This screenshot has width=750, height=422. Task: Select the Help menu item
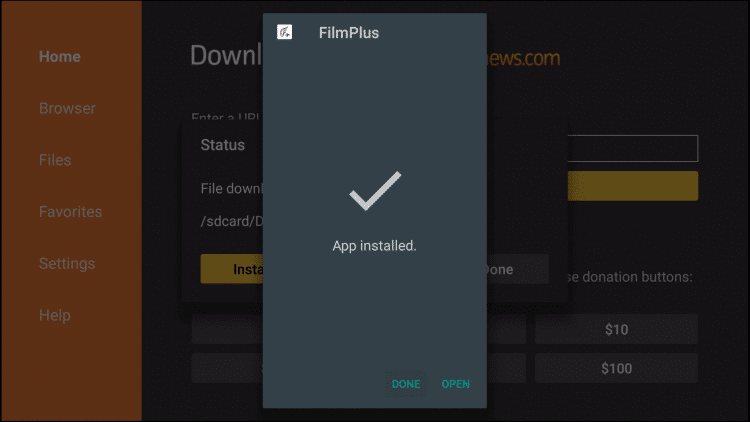[55, 315]
